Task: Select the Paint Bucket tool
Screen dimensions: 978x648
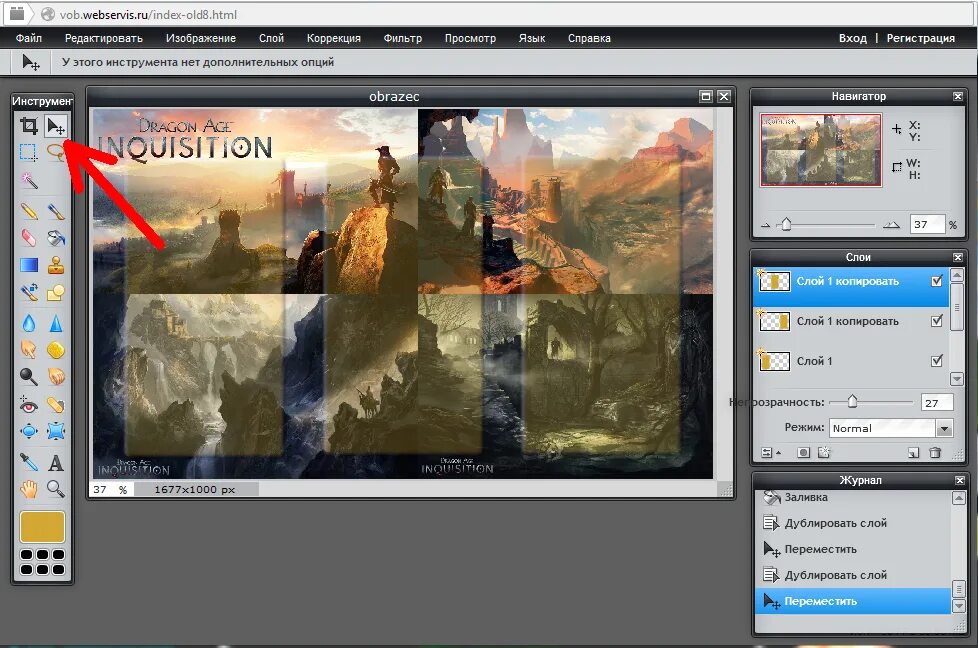Action: tap(56, 238)
